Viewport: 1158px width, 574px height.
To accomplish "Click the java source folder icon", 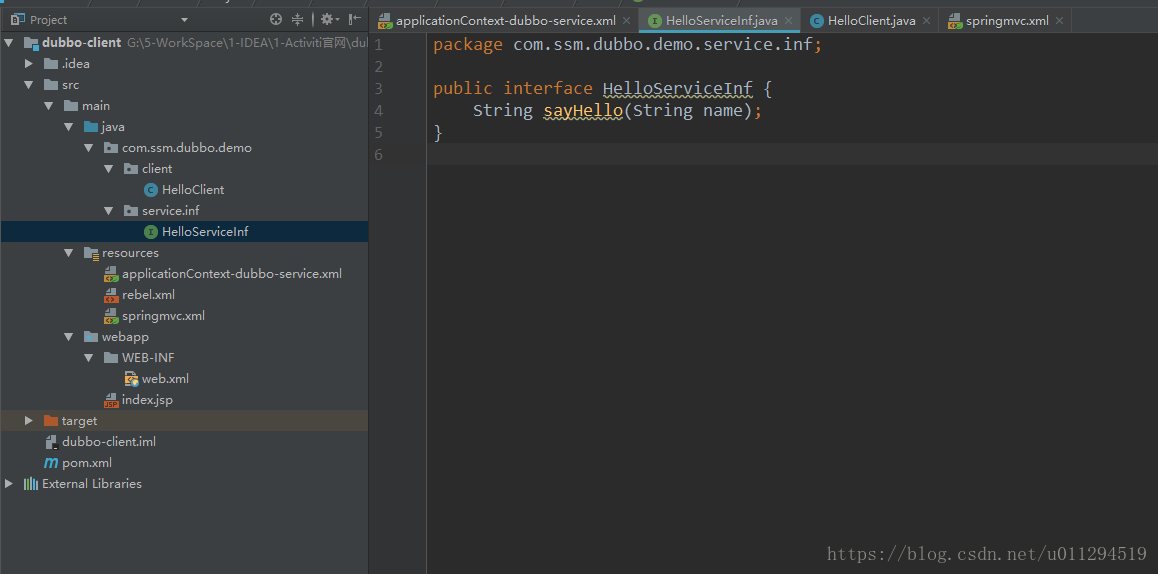I will pyautogui.click(x=91, y=127).
